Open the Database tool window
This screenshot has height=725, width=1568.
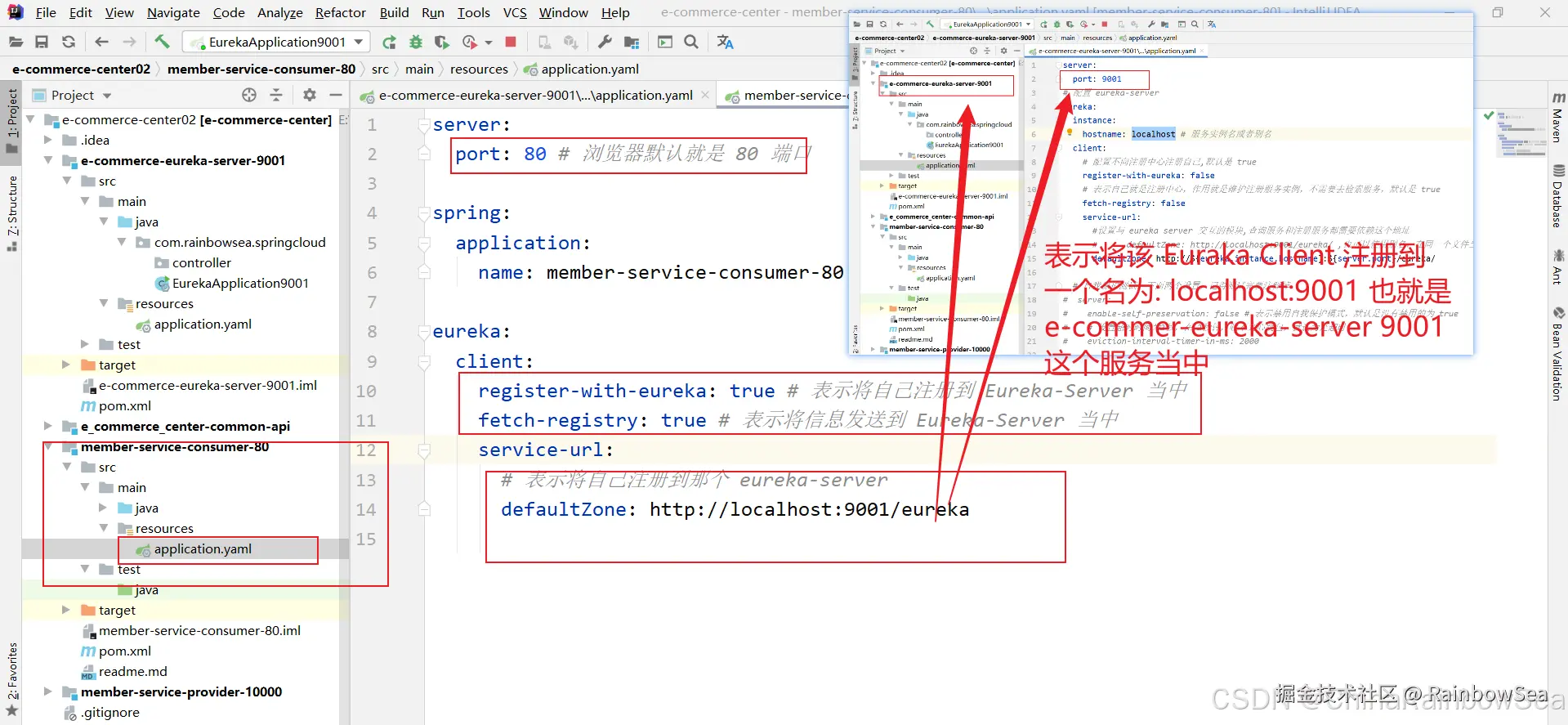pyautogui.click(x=1558, y=196)
